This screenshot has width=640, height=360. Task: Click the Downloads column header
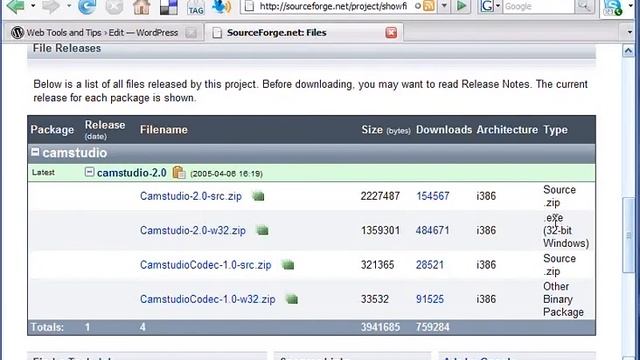(x=444, y=130)
